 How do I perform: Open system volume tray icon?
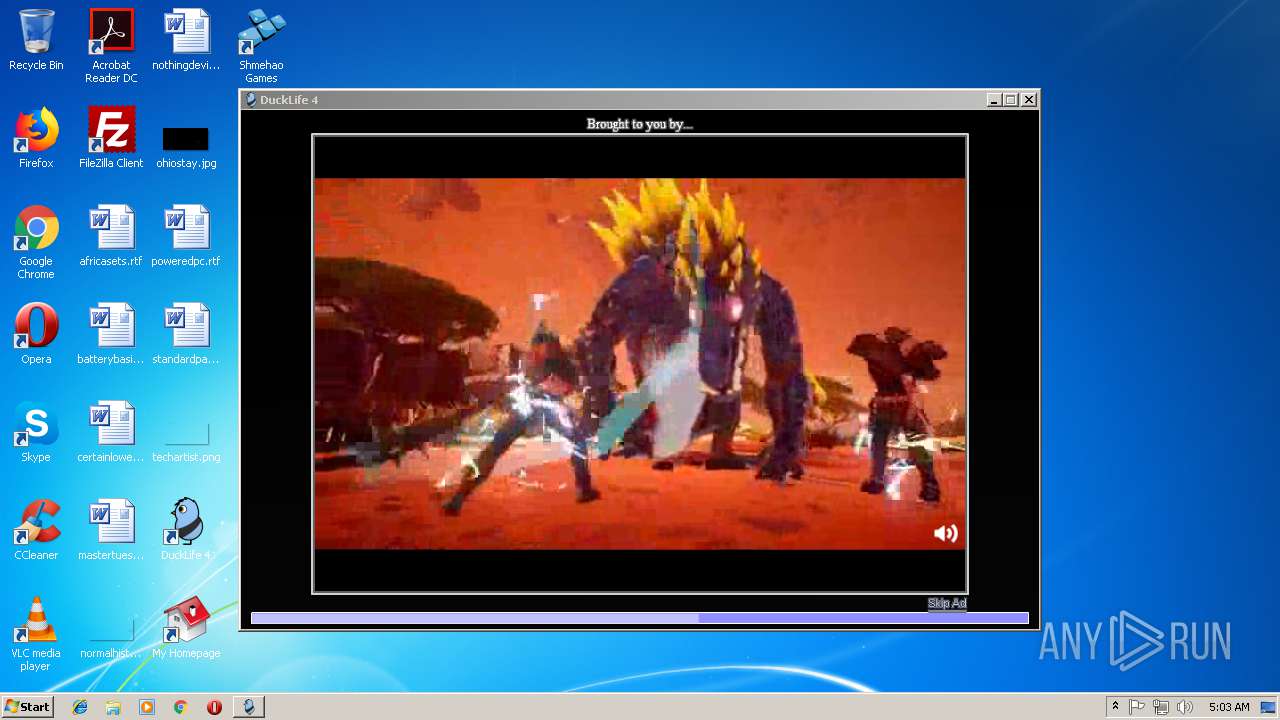click(1185, 707)
